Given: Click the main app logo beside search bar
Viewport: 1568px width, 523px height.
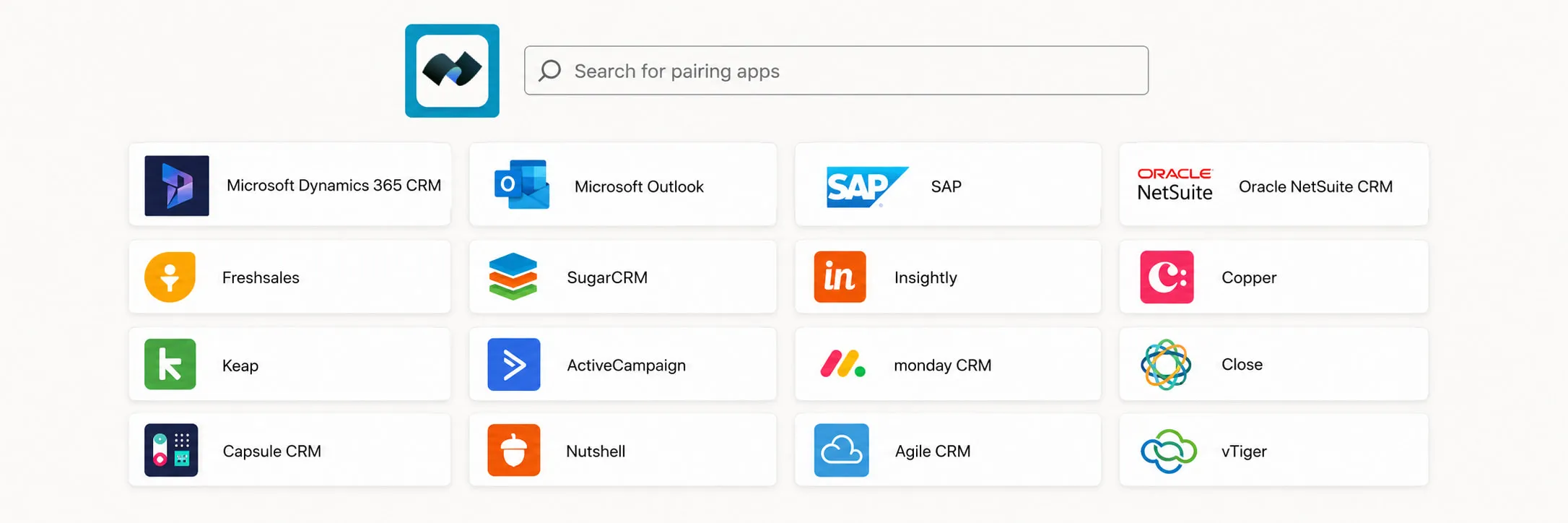Looking at the screenshot, I should (x=453, y=71).
